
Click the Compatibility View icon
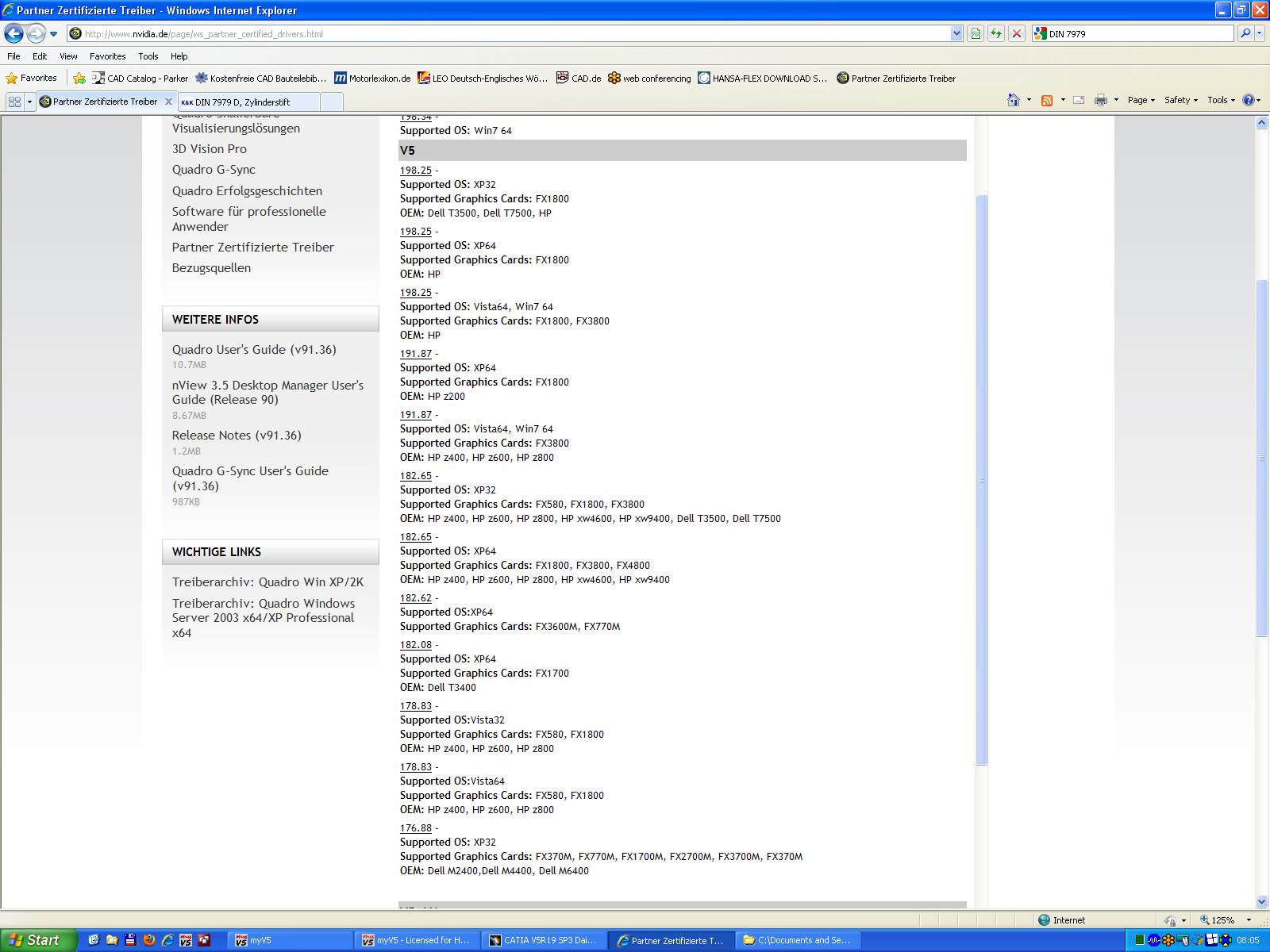(x=976, y=34)
